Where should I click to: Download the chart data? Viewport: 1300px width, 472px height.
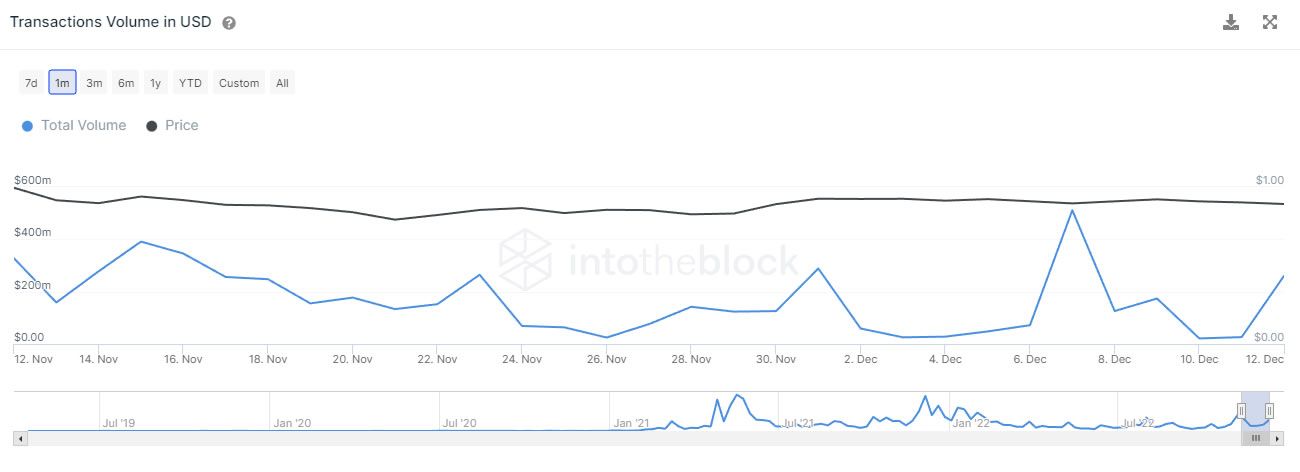(1231, 22)
